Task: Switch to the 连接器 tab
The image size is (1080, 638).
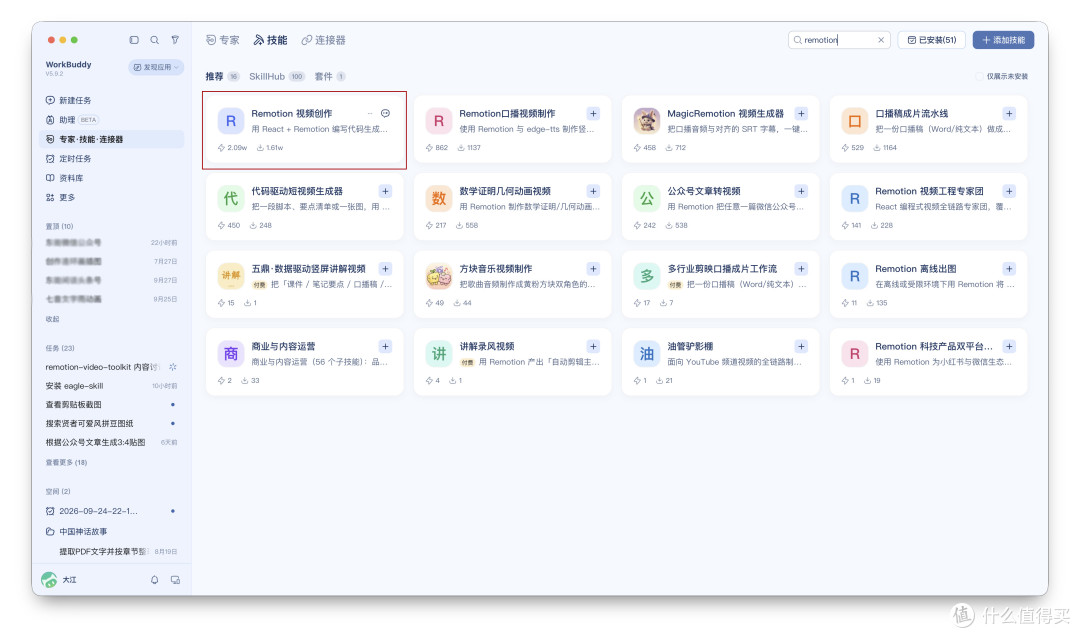Action: [x=324, y=40]
